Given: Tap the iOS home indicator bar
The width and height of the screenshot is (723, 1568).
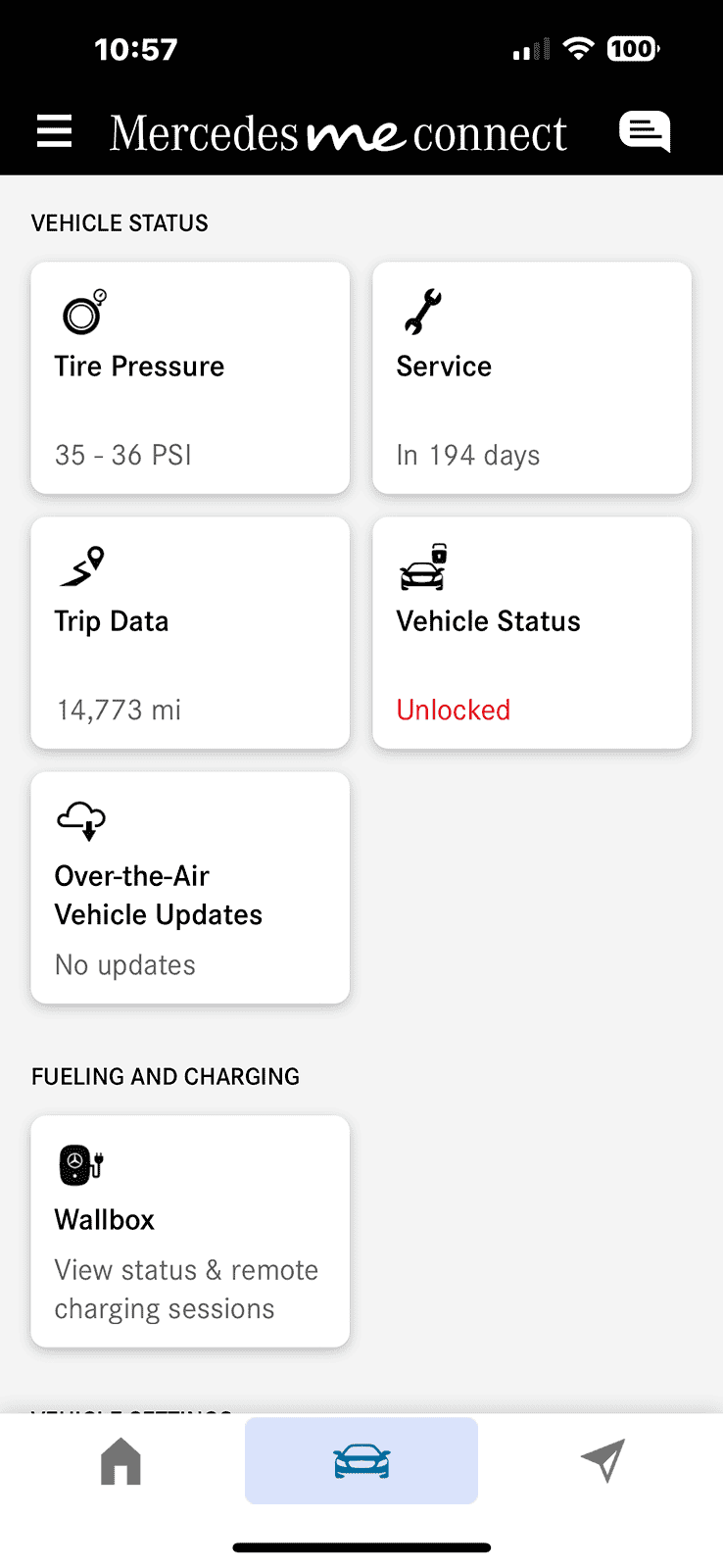Looking at the screenshot, I should tap(361, 1548).
